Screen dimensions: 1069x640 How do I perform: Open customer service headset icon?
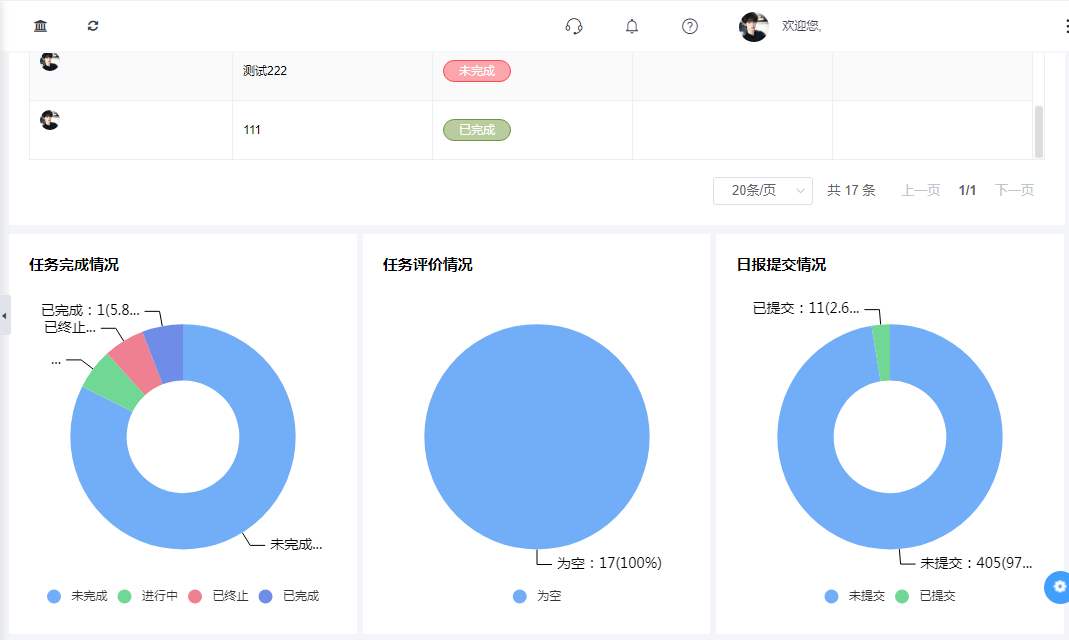[x=574, y=26]
